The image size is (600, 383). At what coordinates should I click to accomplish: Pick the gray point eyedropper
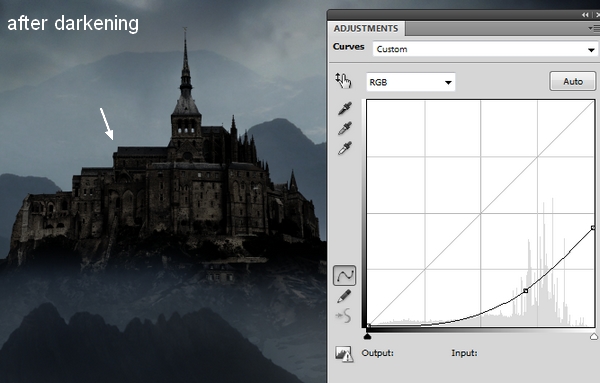(345, 128)
